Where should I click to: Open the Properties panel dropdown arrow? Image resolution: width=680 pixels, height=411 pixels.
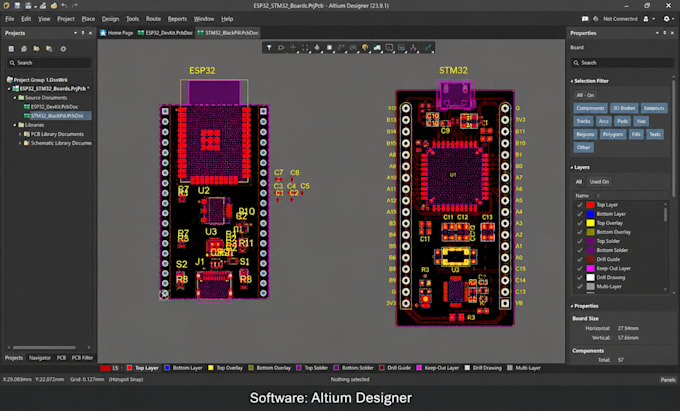point(657,33)
